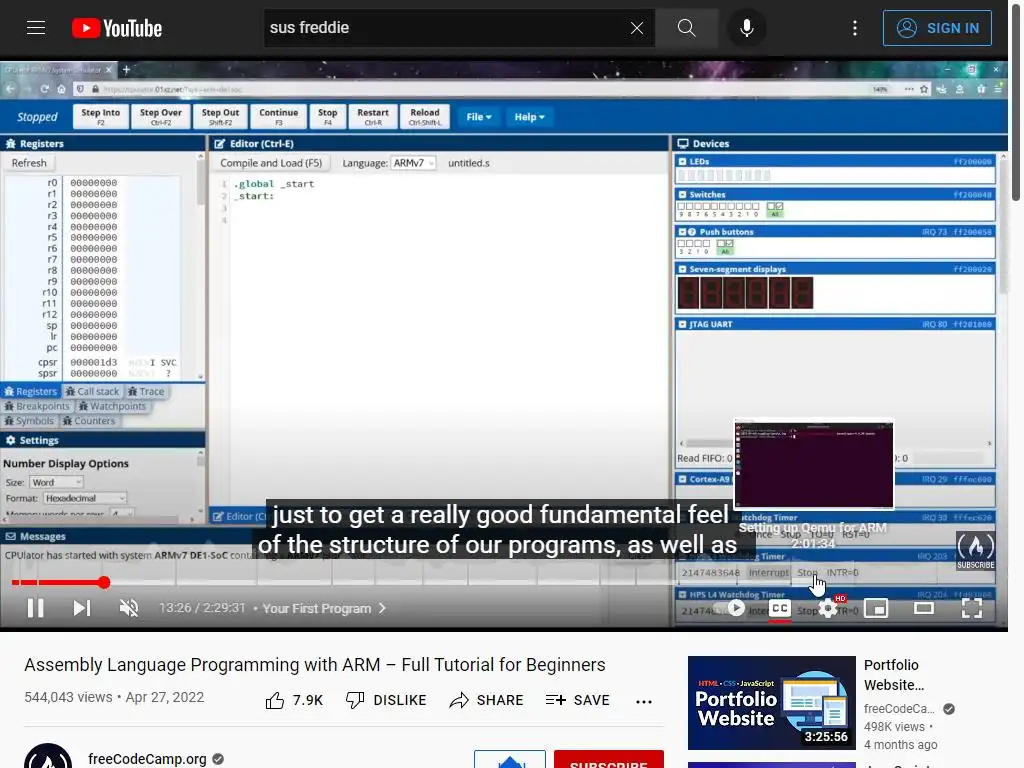Pause the playing video
1024x768 pixels.
coord(35,609)
